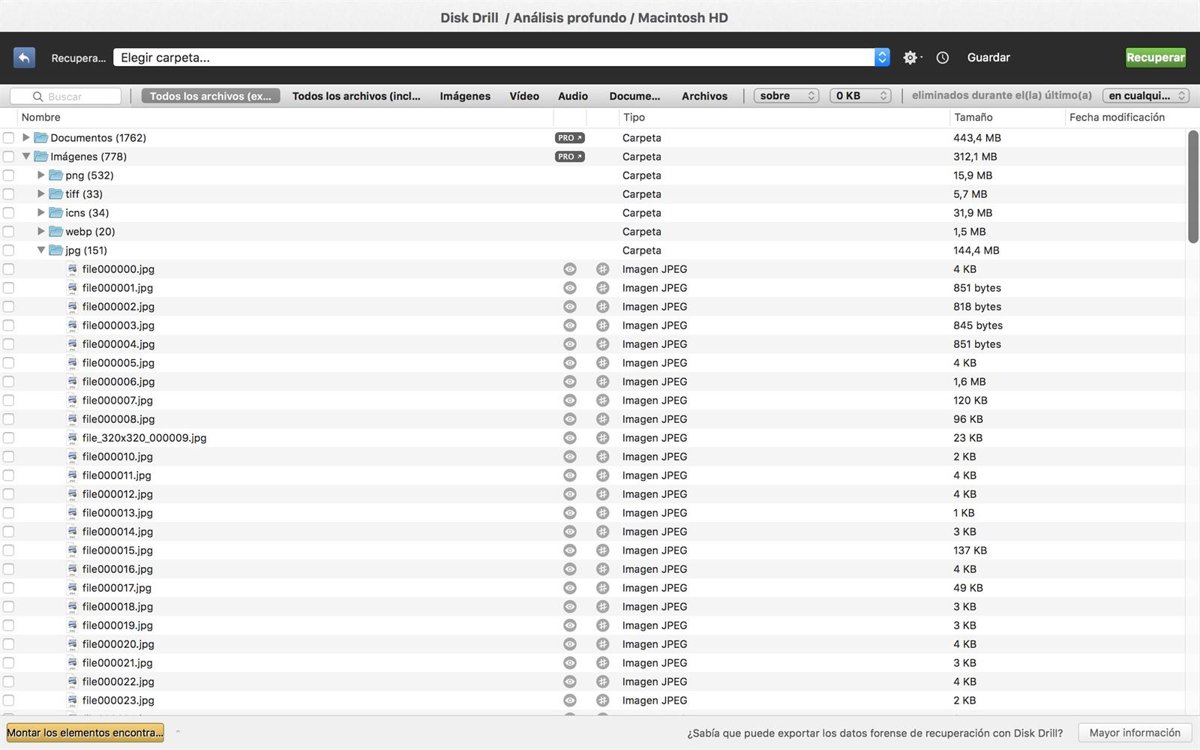Collapse the jpg (151) folder

(41, 250)
